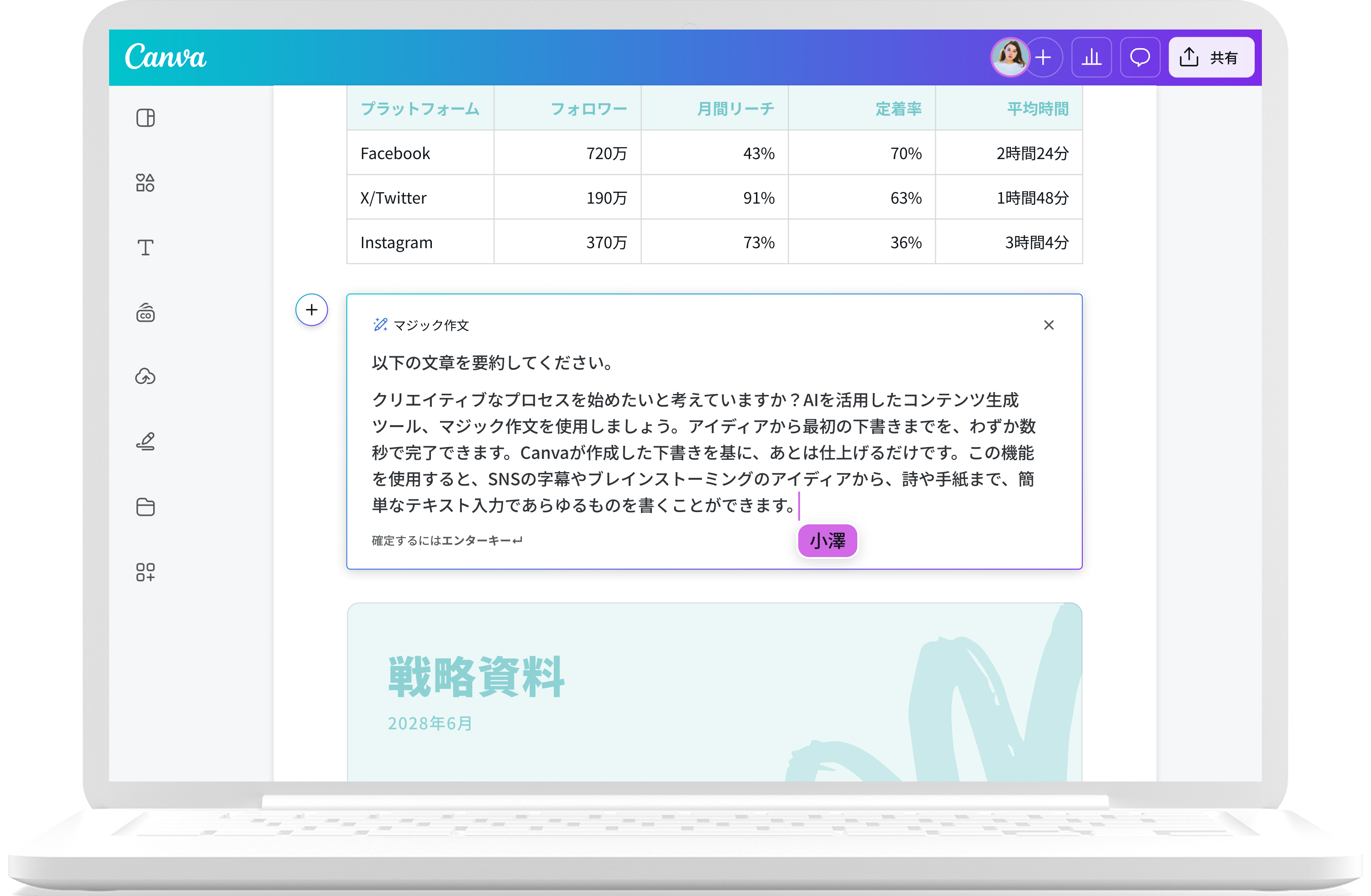This screenshot has width=1371, height=896.
Task: Click the Facebook table cell
Action: 420,153
